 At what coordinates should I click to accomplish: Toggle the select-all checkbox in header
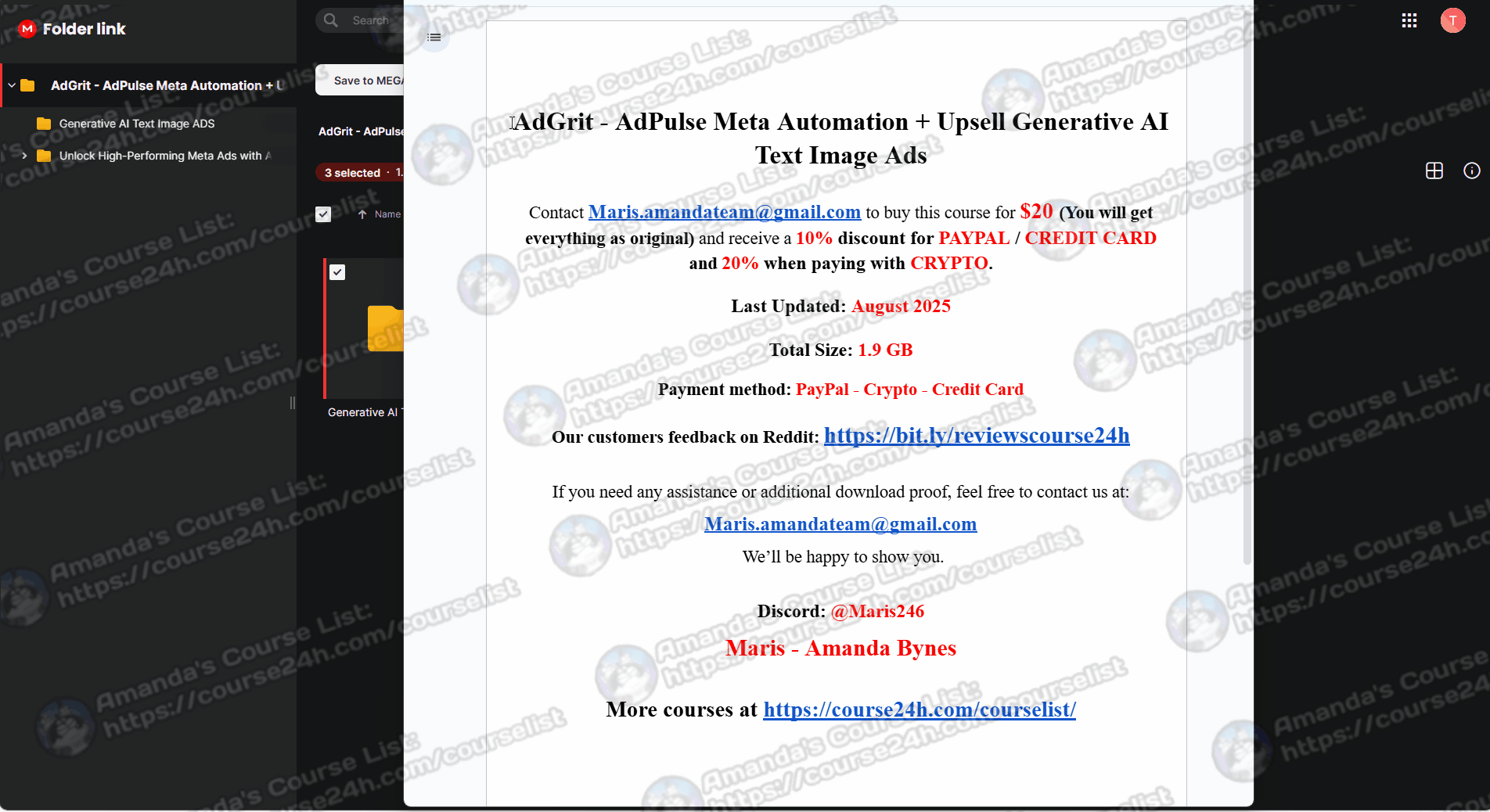click(x=323, y=214)
